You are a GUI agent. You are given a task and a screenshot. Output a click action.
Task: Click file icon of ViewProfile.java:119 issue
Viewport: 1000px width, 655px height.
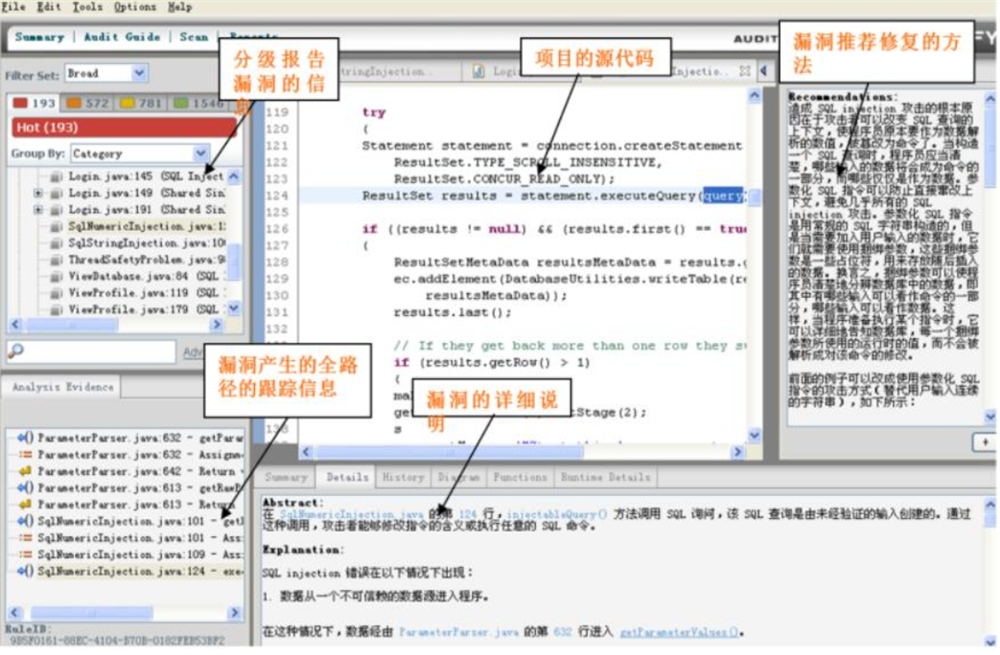[56, 293]
